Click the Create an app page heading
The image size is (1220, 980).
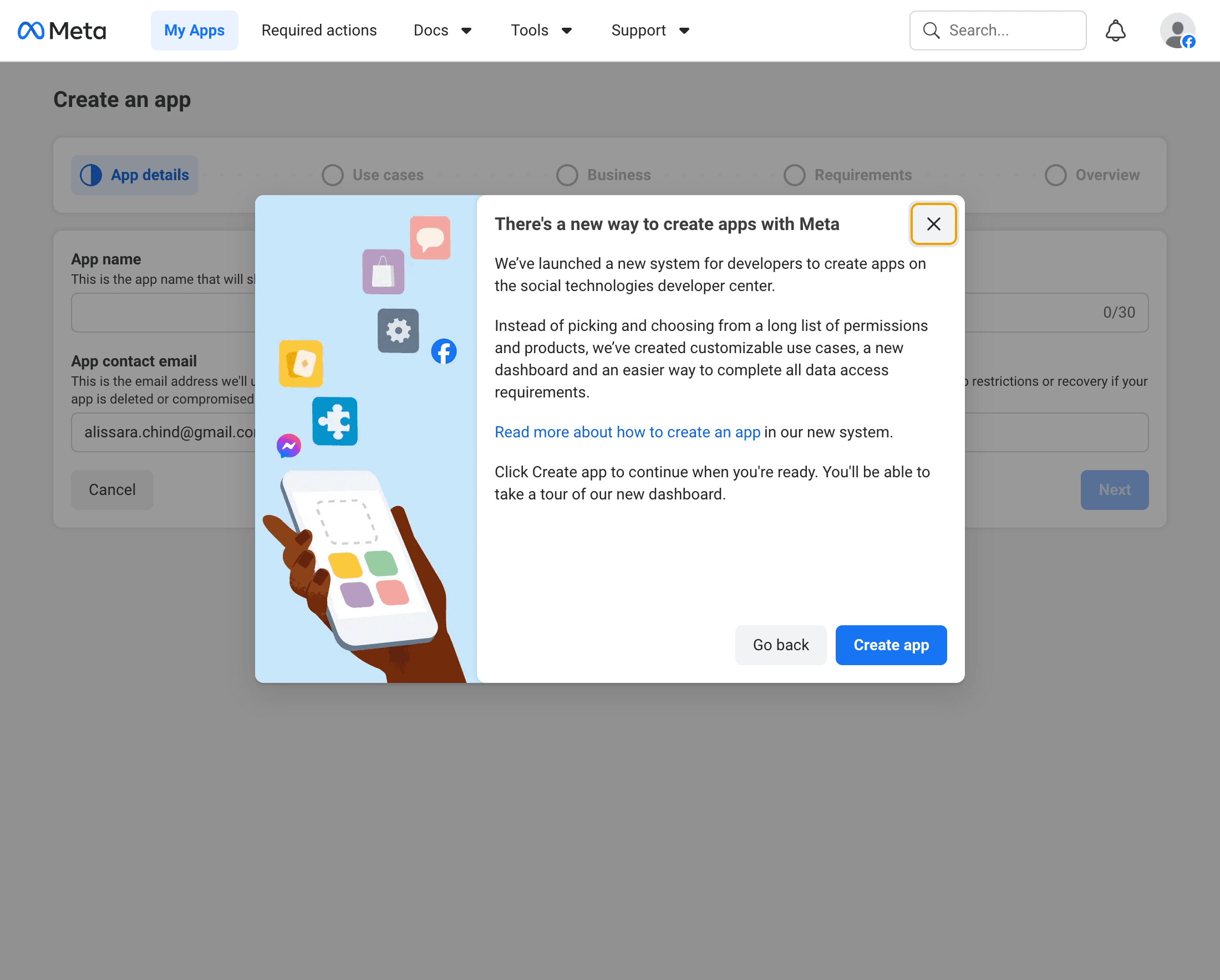(x=122, y=100)
